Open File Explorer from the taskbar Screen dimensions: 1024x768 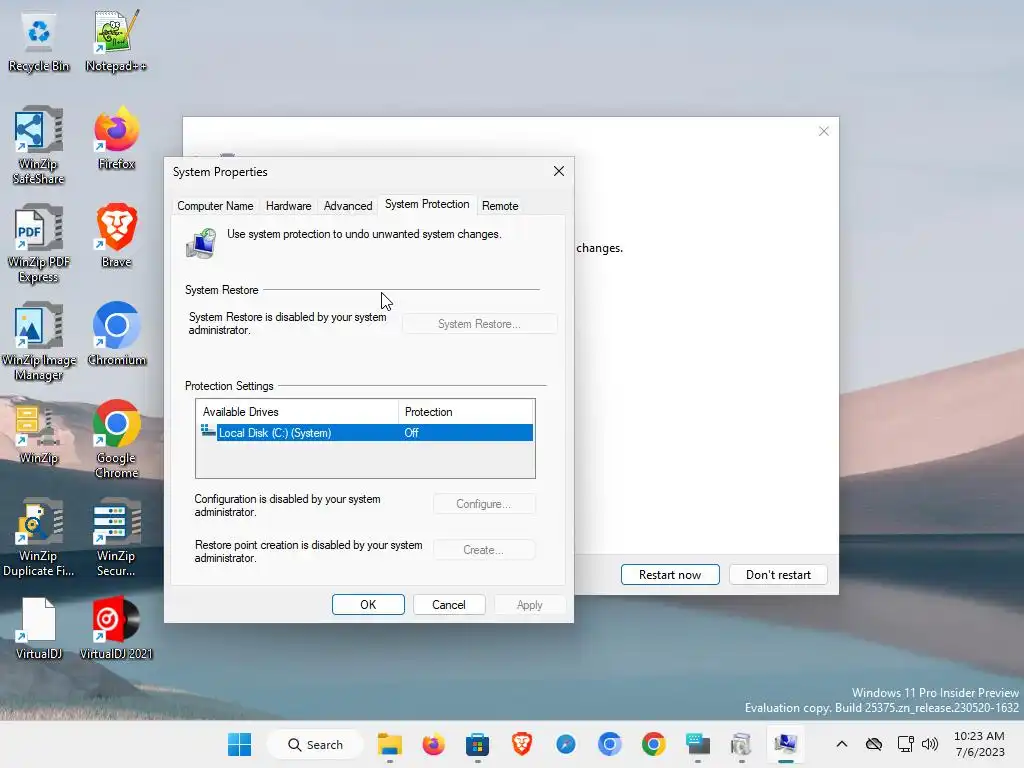coord(390,744)
